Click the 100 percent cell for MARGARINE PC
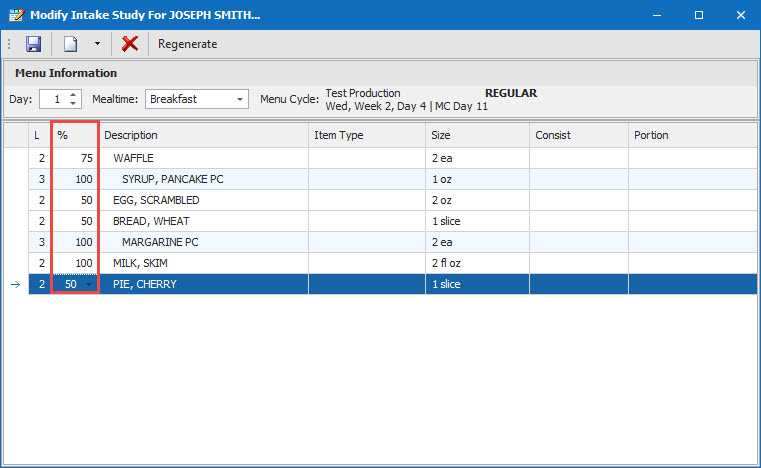The height and width of the screenshot is (468, 761). point(75,242)
